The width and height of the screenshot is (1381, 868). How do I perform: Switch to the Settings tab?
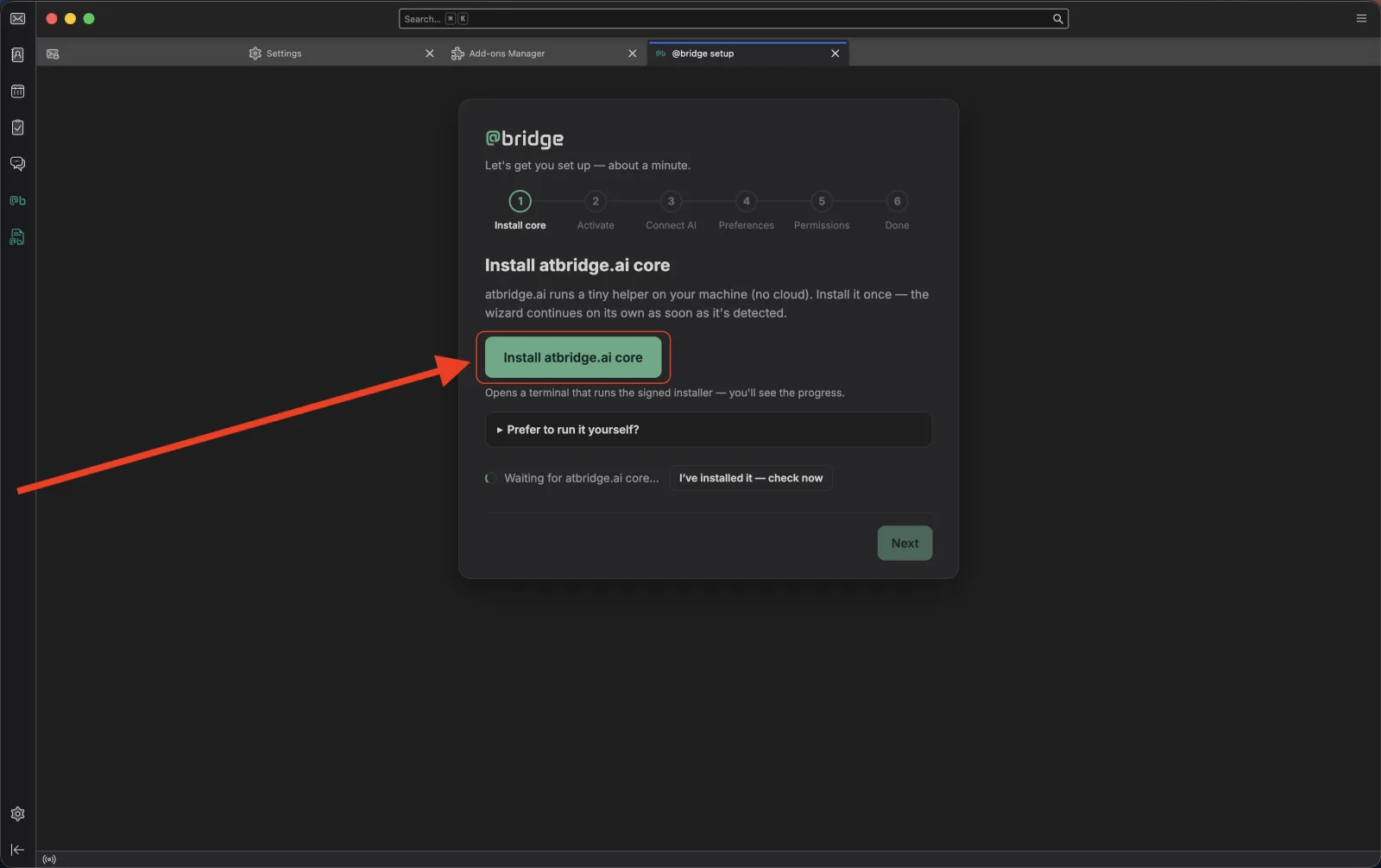[342, 53]
